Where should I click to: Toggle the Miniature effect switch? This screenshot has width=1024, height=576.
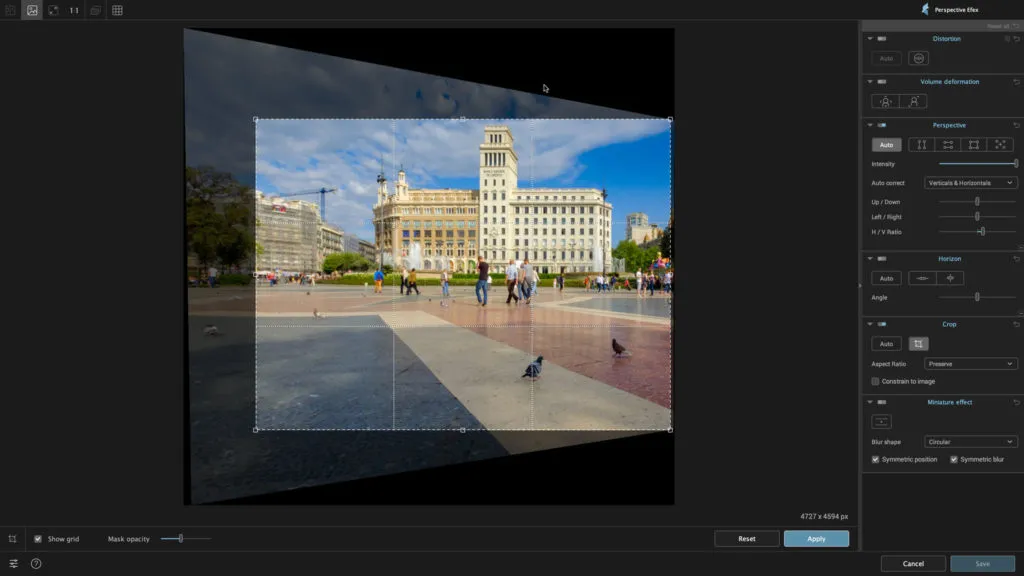click(x=882, y=402)
